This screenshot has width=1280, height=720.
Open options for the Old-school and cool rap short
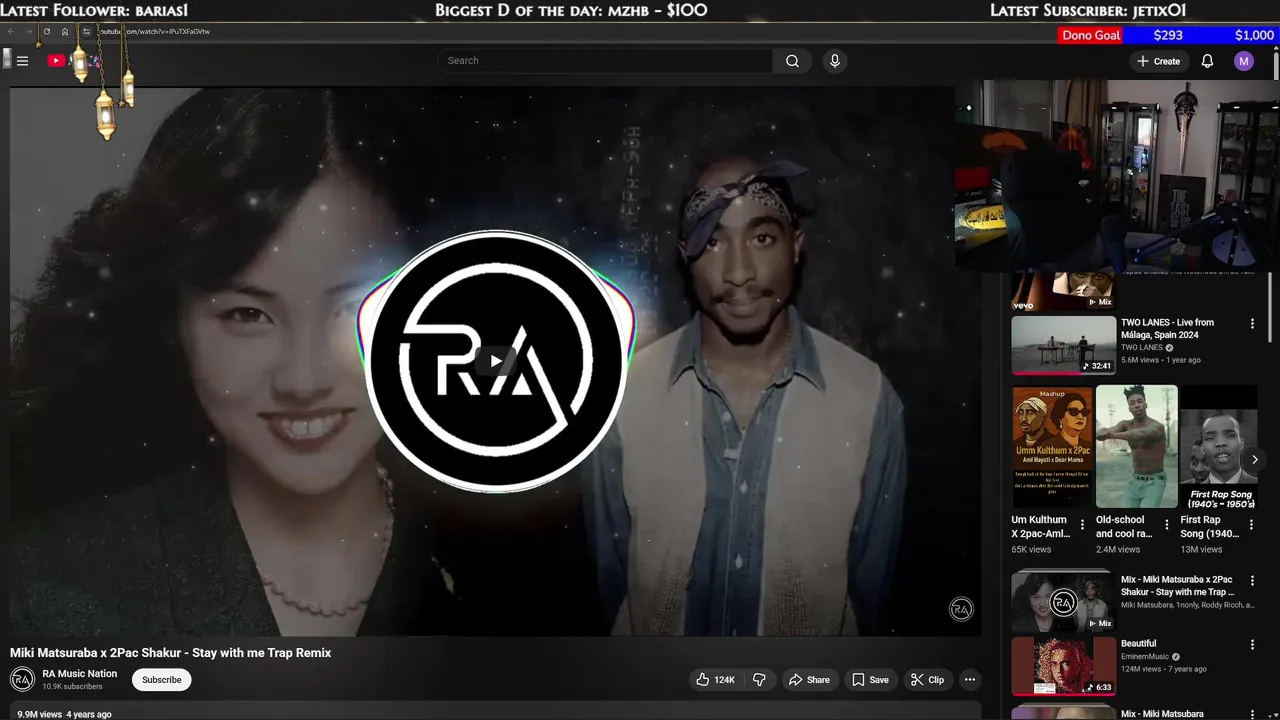coord(1167,525)
